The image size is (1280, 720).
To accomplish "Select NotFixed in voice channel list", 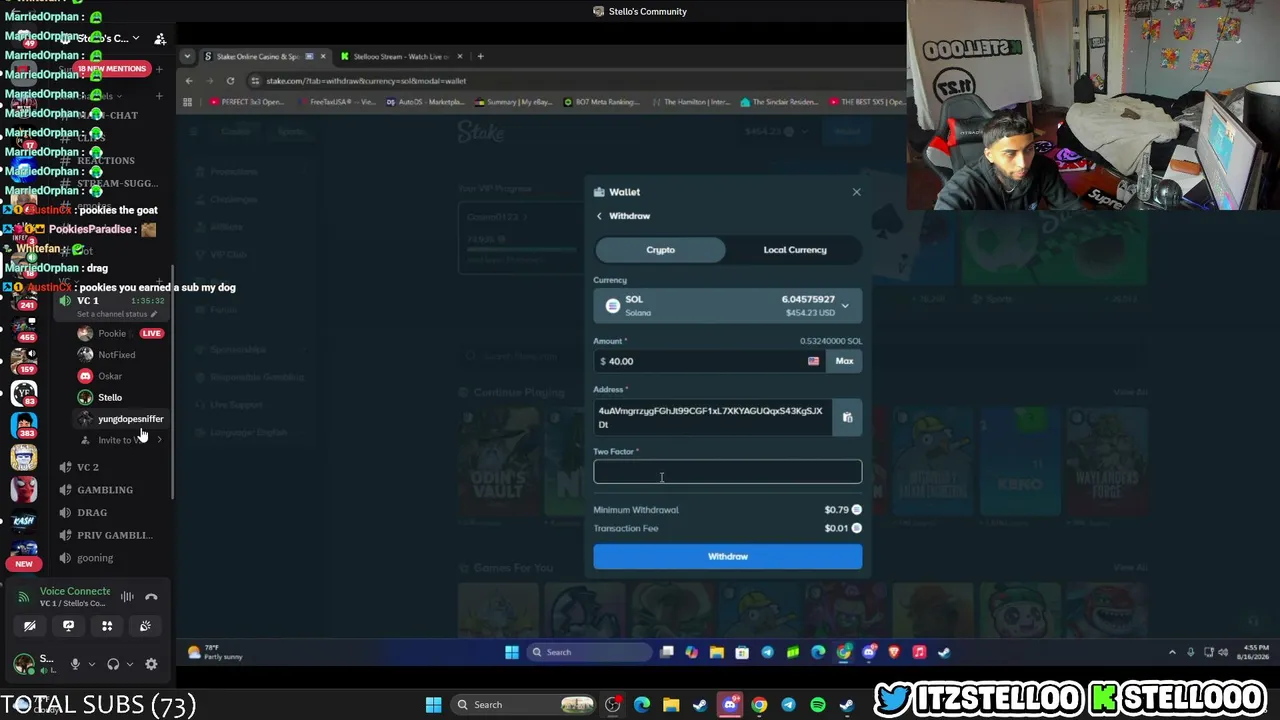I will pos(120,355).
